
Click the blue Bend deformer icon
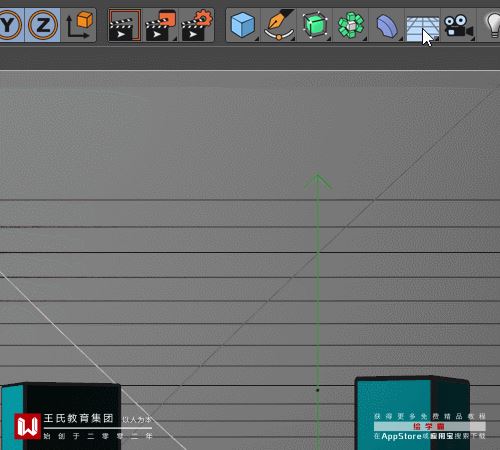(x=387, y=25)
